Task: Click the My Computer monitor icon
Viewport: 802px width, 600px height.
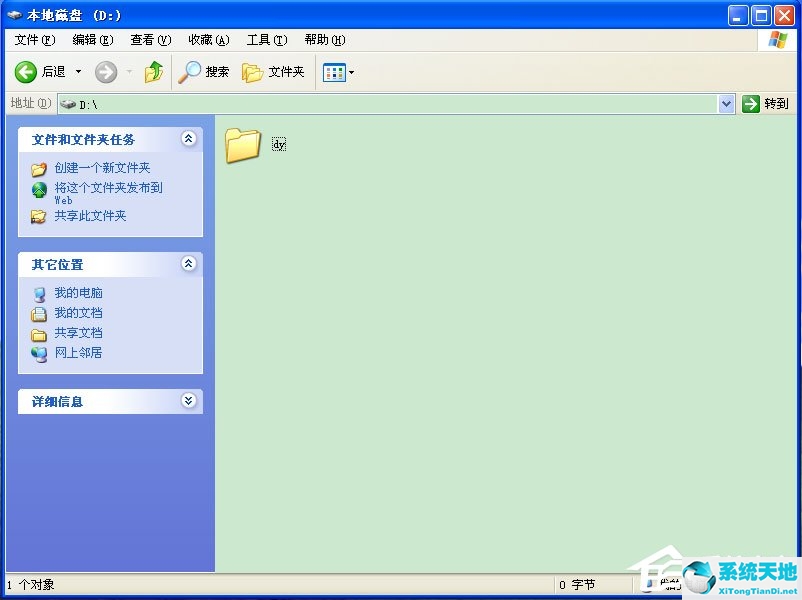Action: (39, 294)
